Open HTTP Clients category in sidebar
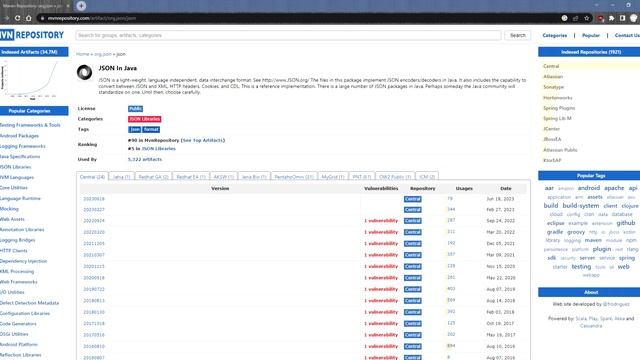 [13, 251]
